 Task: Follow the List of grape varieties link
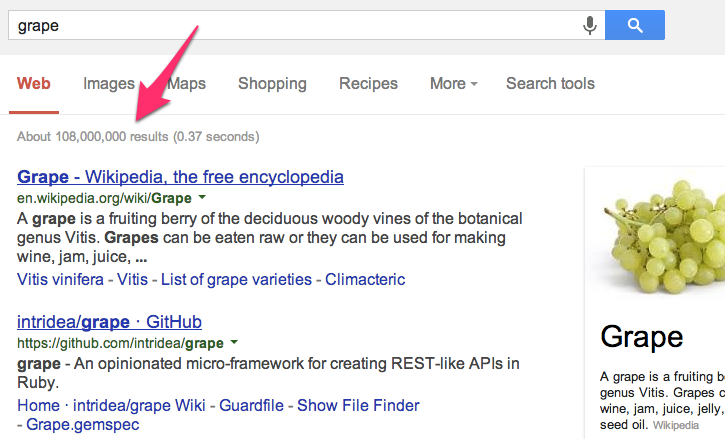point(236,280)
